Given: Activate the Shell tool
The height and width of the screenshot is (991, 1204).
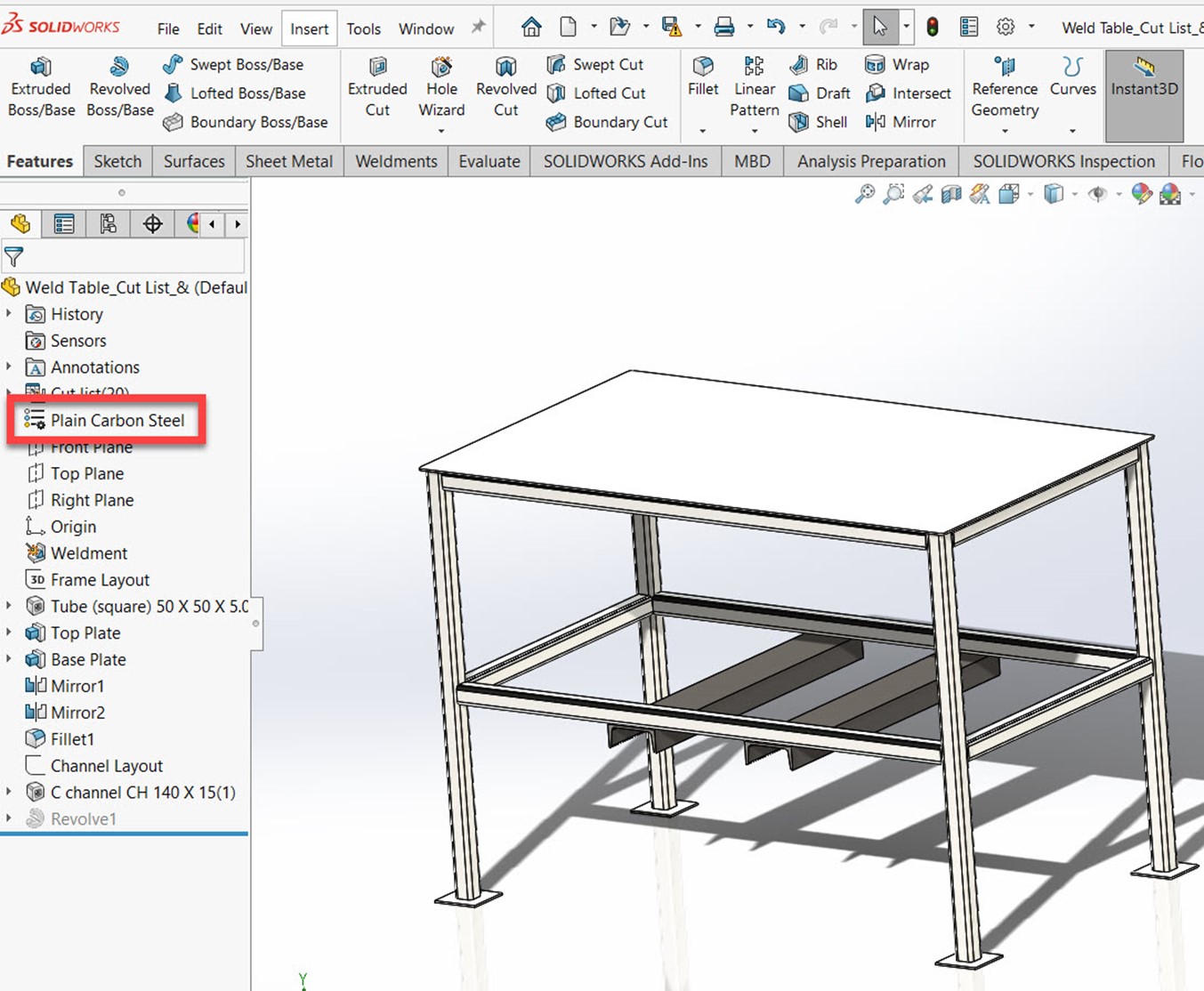Looking at the screenshot, I should pyautogui.click(x=818, y=122).
